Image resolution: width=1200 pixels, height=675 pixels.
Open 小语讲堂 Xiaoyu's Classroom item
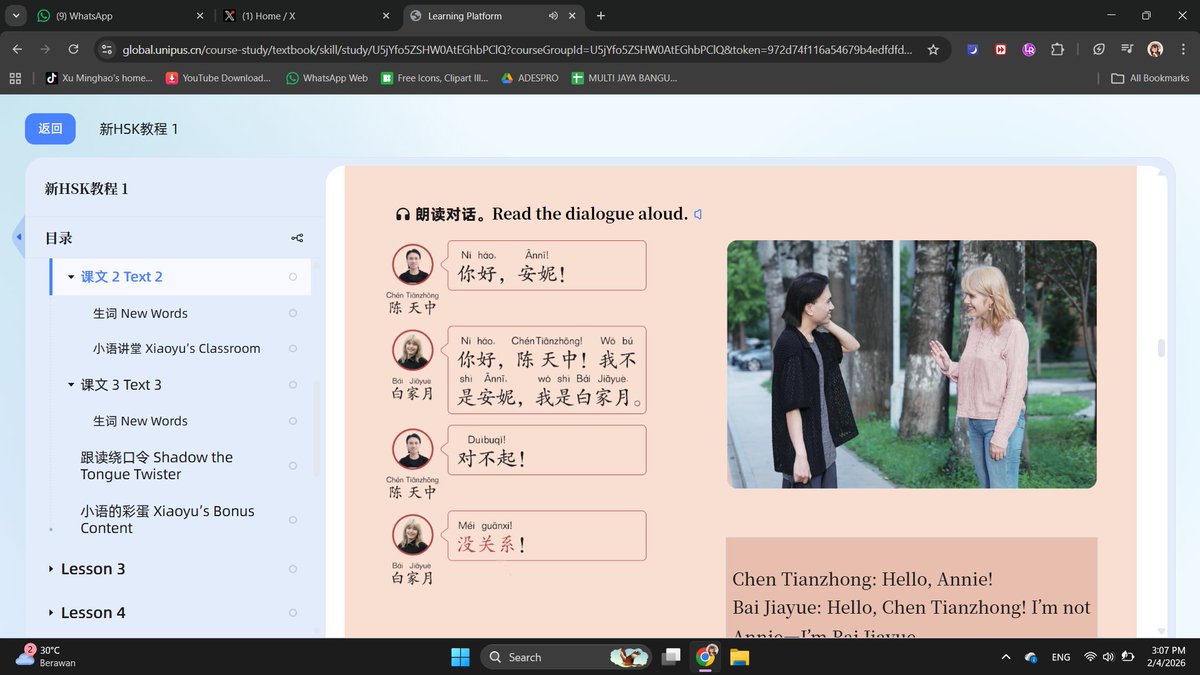pyautogui.click(x=176, y=349)
